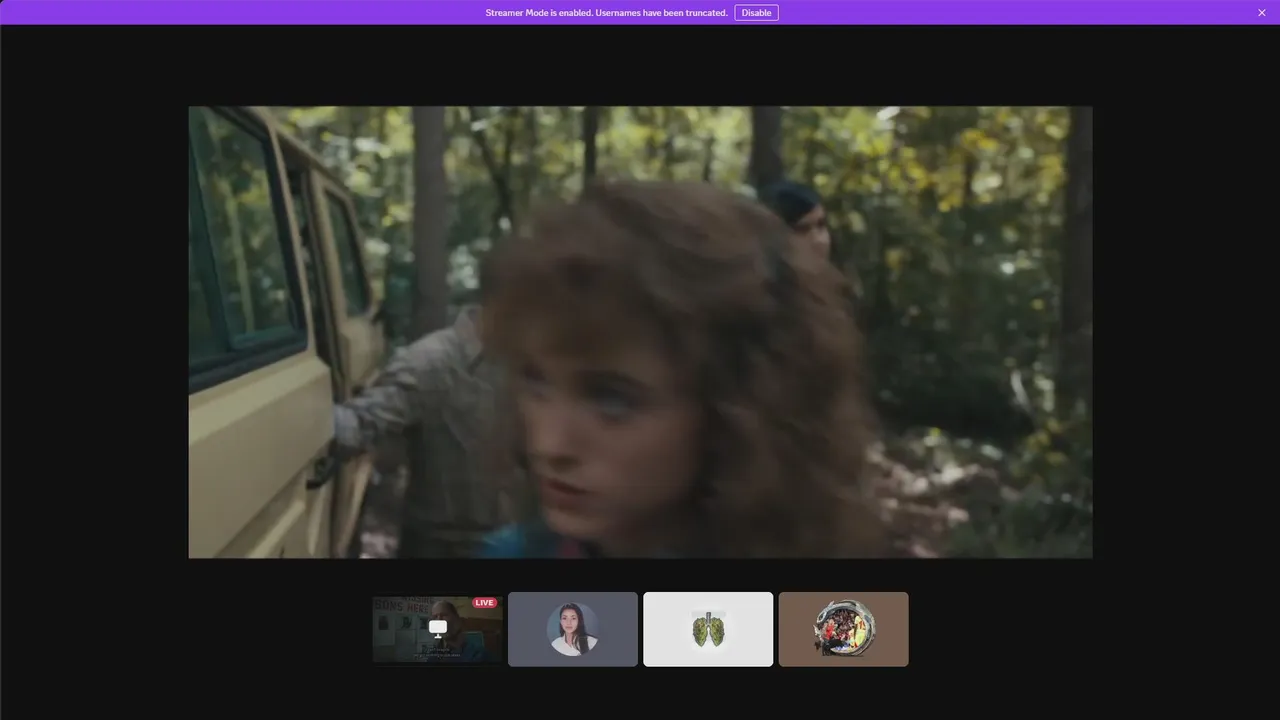This screenshot has width=1280, height=720.
Task: Click the red LIVE badge
Action: click(x=484, y=603)
